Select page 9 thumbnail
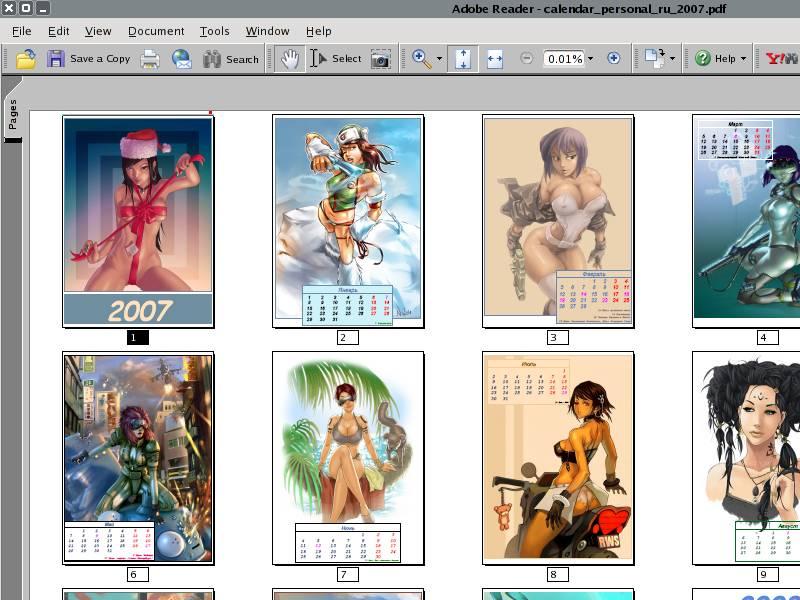 (x=746, y=458)
